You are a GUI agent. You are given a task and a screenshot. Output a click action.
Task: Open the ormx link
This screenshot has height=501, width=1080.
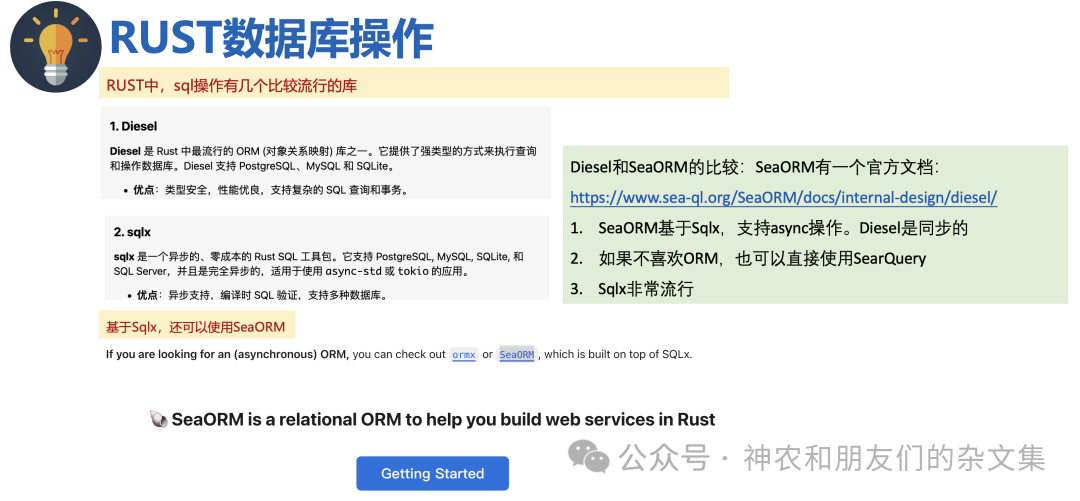[464, 355]
